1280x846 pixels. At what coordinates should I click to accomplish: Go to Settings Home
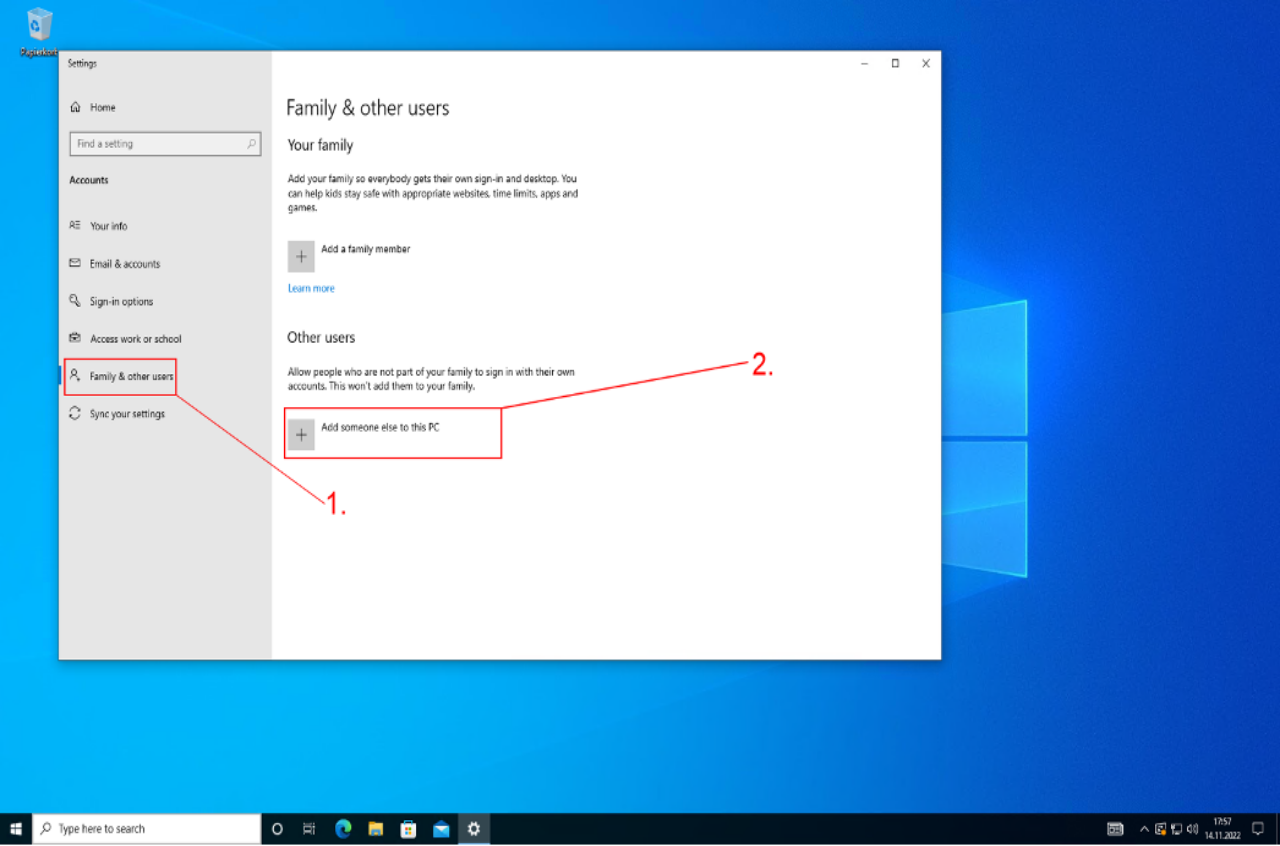[x=102, y=108]
